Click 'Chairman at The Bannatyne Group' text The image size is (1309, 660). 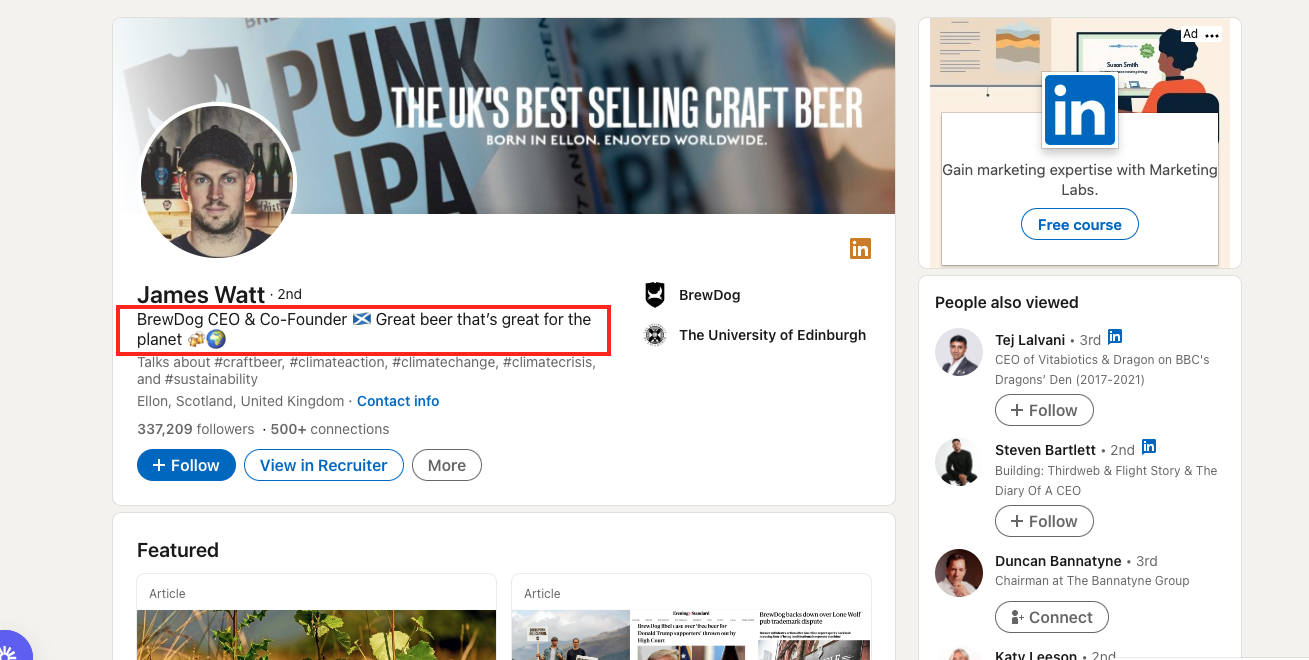(1092, 580)
